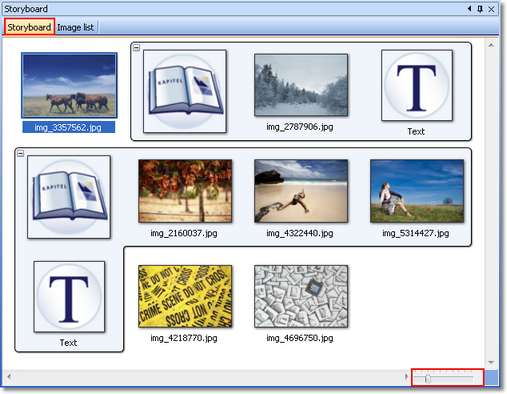This screenshot has height=394, width=507.
Task: Adjust the thumbnail size slider handle
Action: (x=428, y=379)
